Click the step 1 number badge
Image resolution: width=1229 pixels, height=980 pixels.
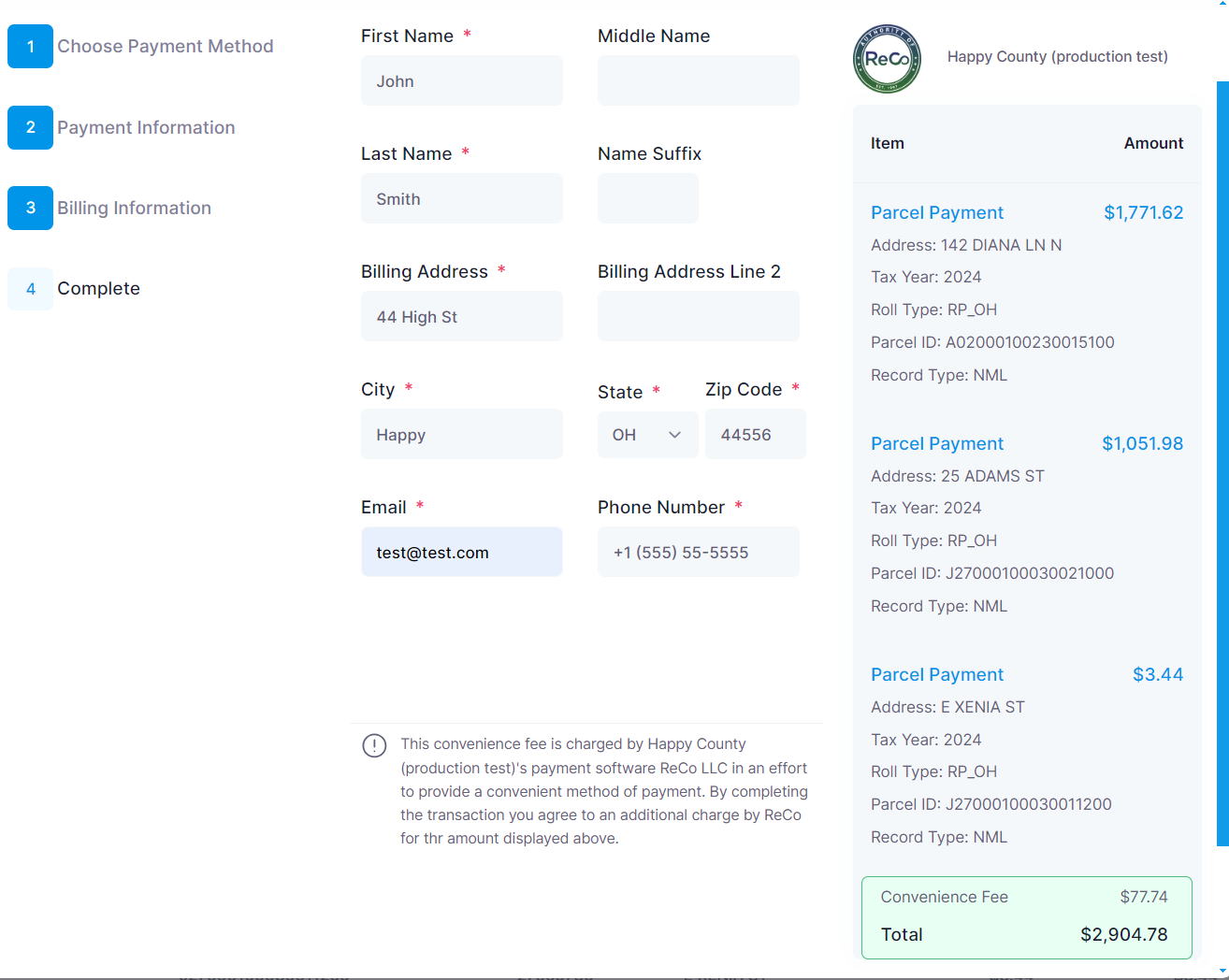pyautogui.click(x=31, y=47)
